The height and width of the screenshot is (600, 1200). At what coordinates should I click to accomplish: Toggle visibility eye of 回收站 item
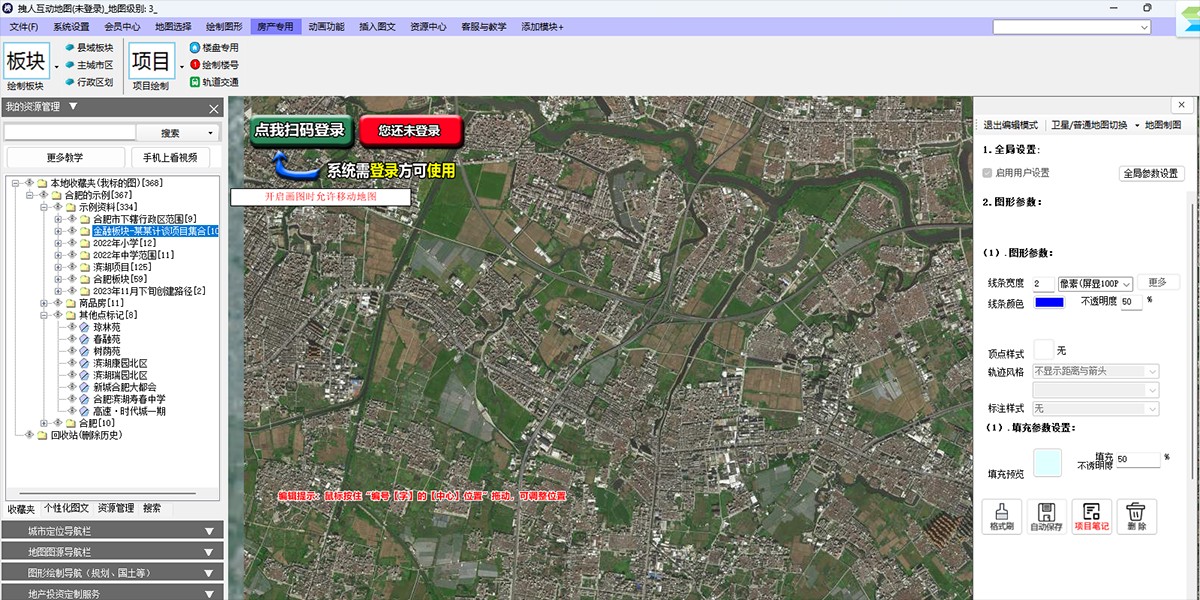[27, 435]
